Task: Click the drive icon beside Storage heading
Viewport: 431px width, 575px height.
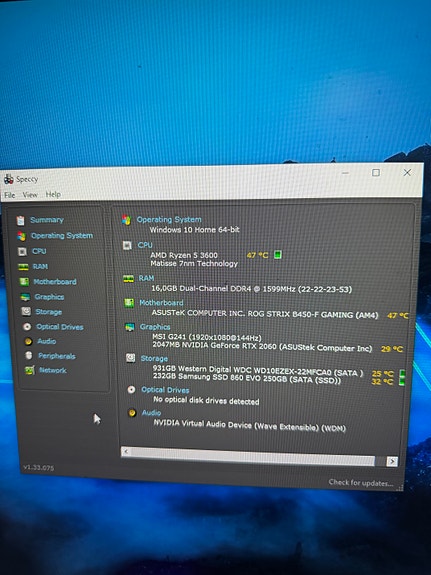Action: 131,358
